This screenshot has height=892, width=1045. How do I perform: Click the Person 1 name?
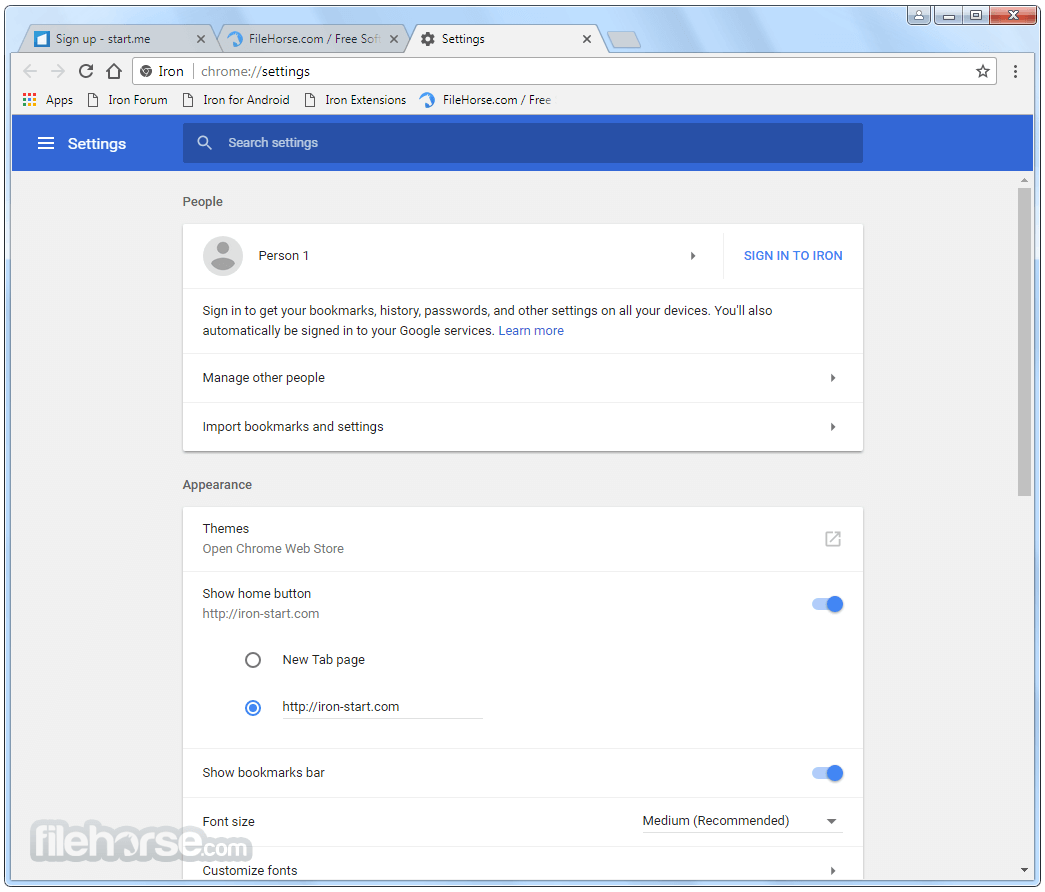284,256
